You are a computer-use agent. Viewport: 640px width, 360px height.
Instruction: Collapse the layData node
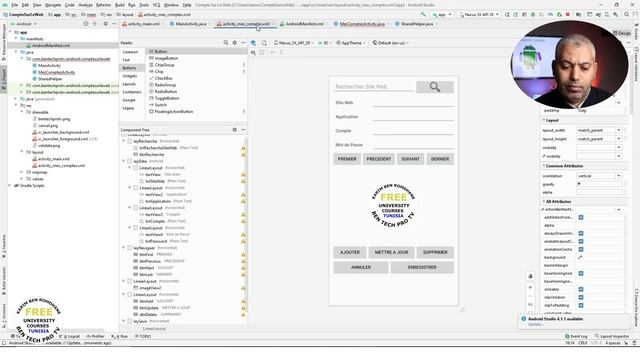pos(124,161)
